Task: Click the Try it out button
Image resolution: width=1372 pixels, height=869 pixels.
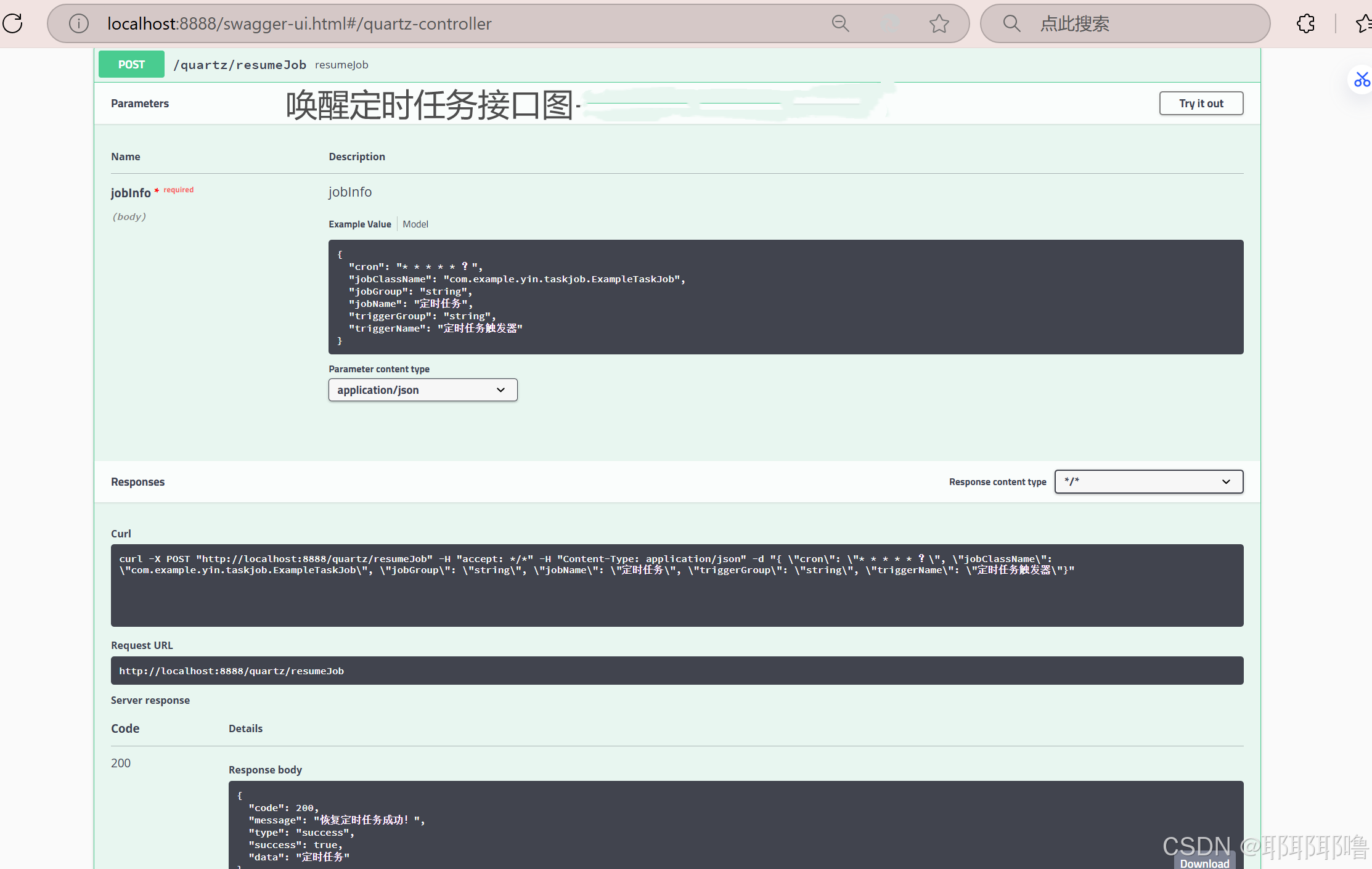Action: coord(1201,104)
